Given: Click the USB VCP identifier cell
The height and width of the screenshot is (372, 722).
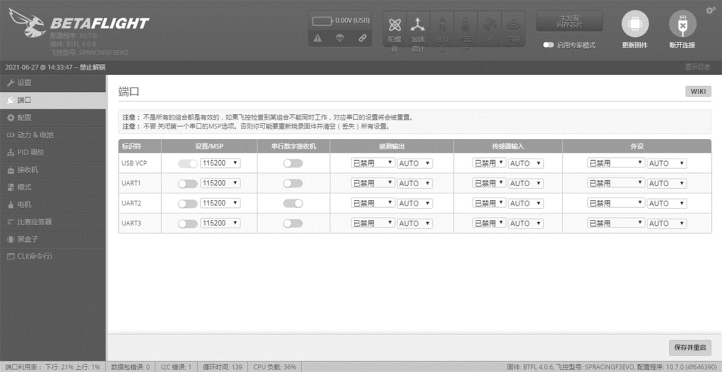Looking at the screenshot, I should point(140,163).
